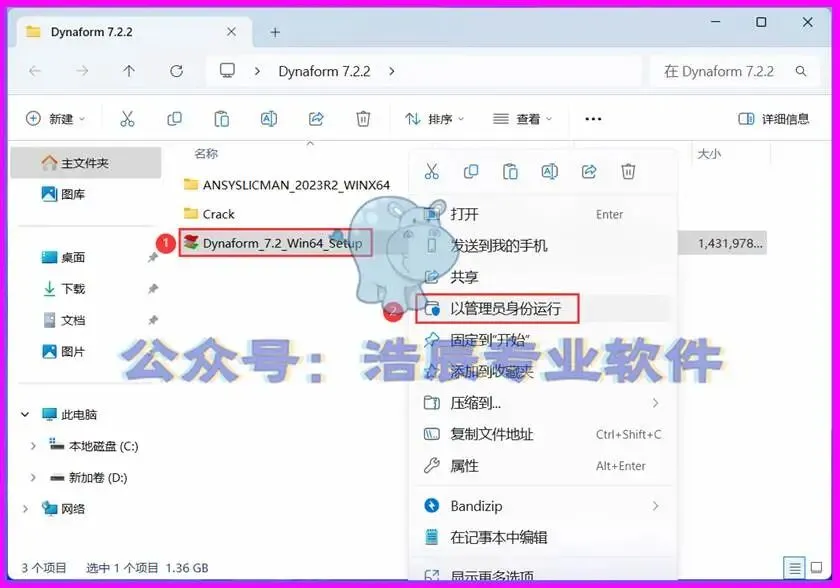This screenshot has height=588, width=840.
Task: Click the 大小 column header
Action: click(709, 154)
